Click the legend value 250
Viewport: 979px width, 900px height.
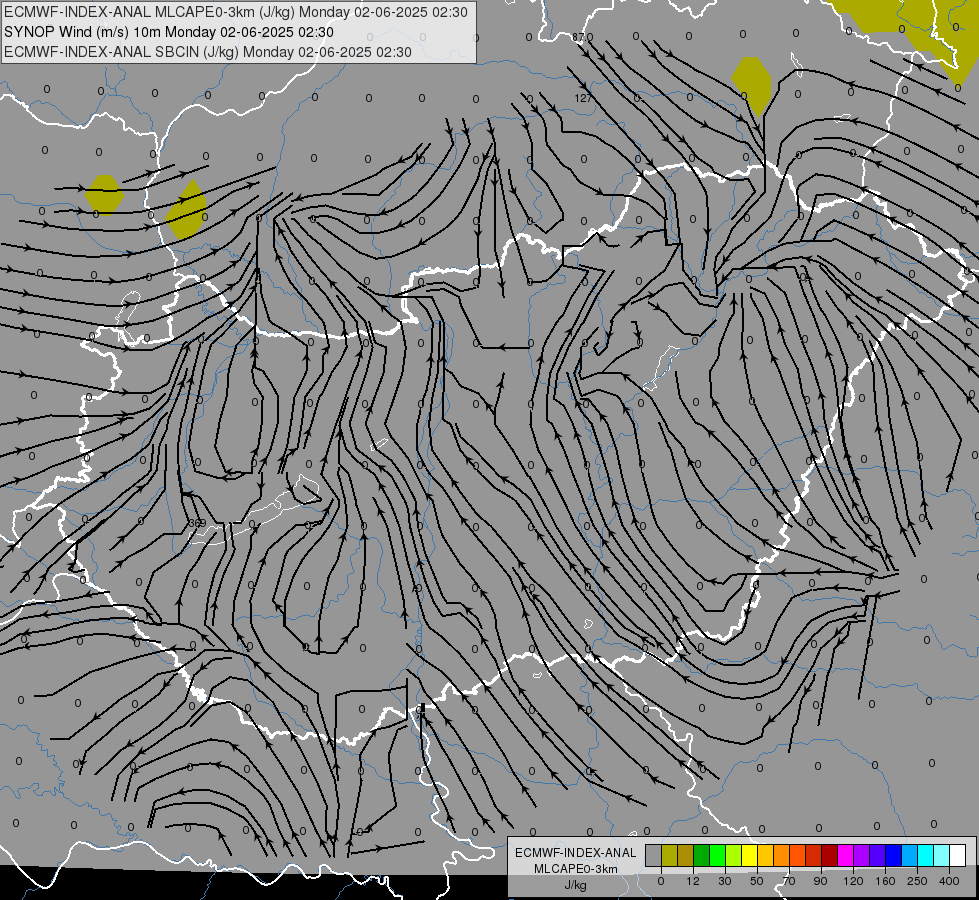(x=917, y=881)
